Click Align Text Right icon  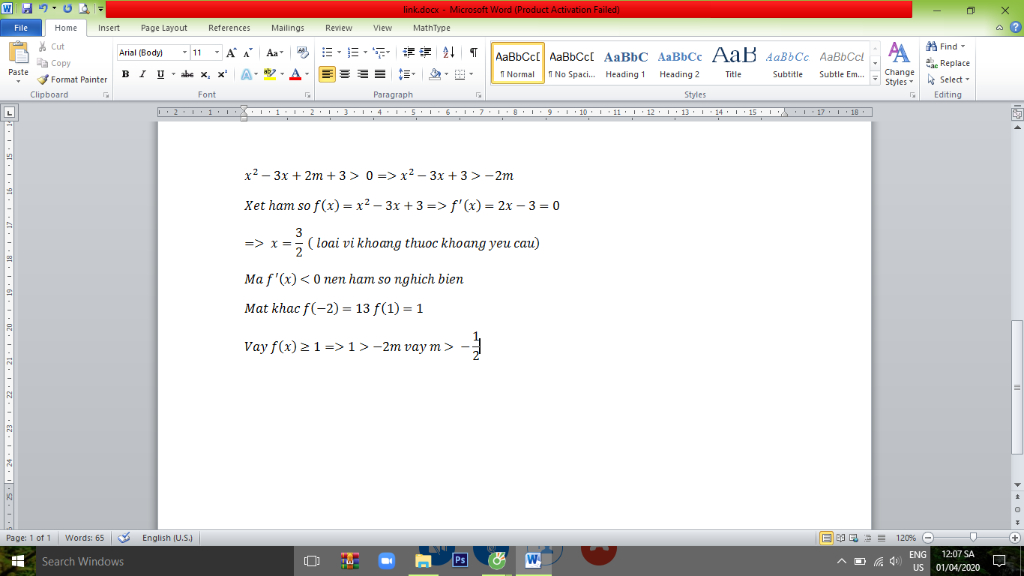coord(362,74)
